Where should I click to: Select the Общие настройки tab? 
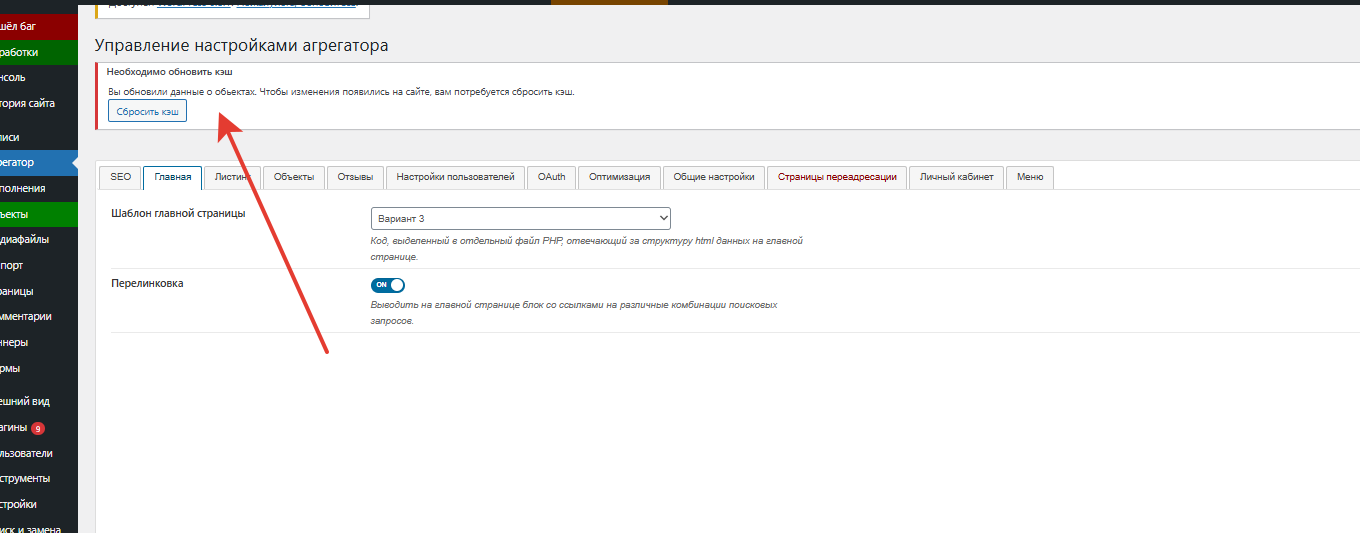(x=713, y=177)
